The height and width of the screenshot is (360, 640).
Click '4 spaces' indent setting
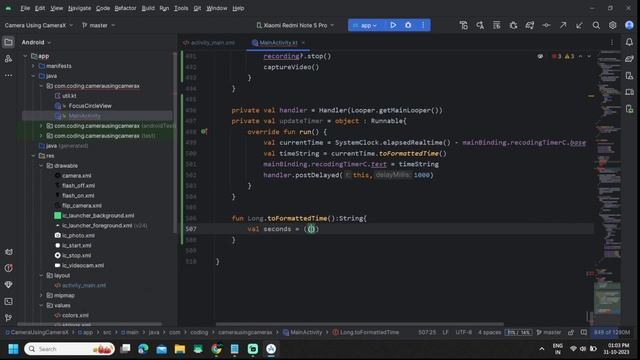pyautogui.click(x=489, y=332)
